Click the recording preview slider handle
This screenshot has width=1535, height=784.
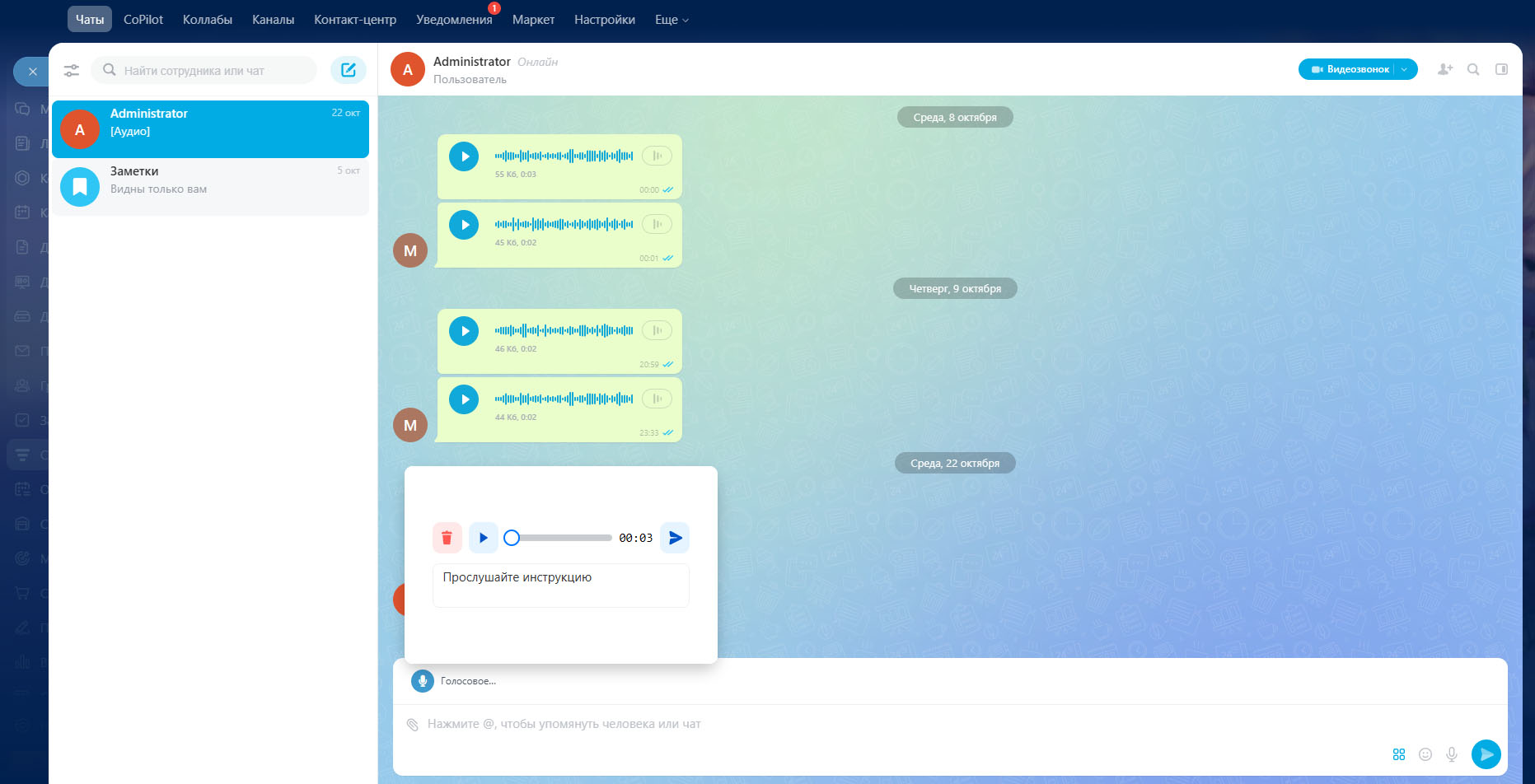click(x=512, y=538)
